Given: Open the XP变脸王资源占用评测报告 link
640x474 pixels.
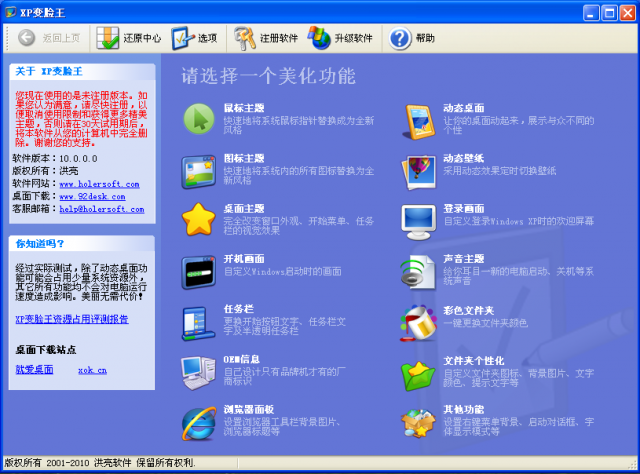Looking at the screenshot, I should click(71, 319).
